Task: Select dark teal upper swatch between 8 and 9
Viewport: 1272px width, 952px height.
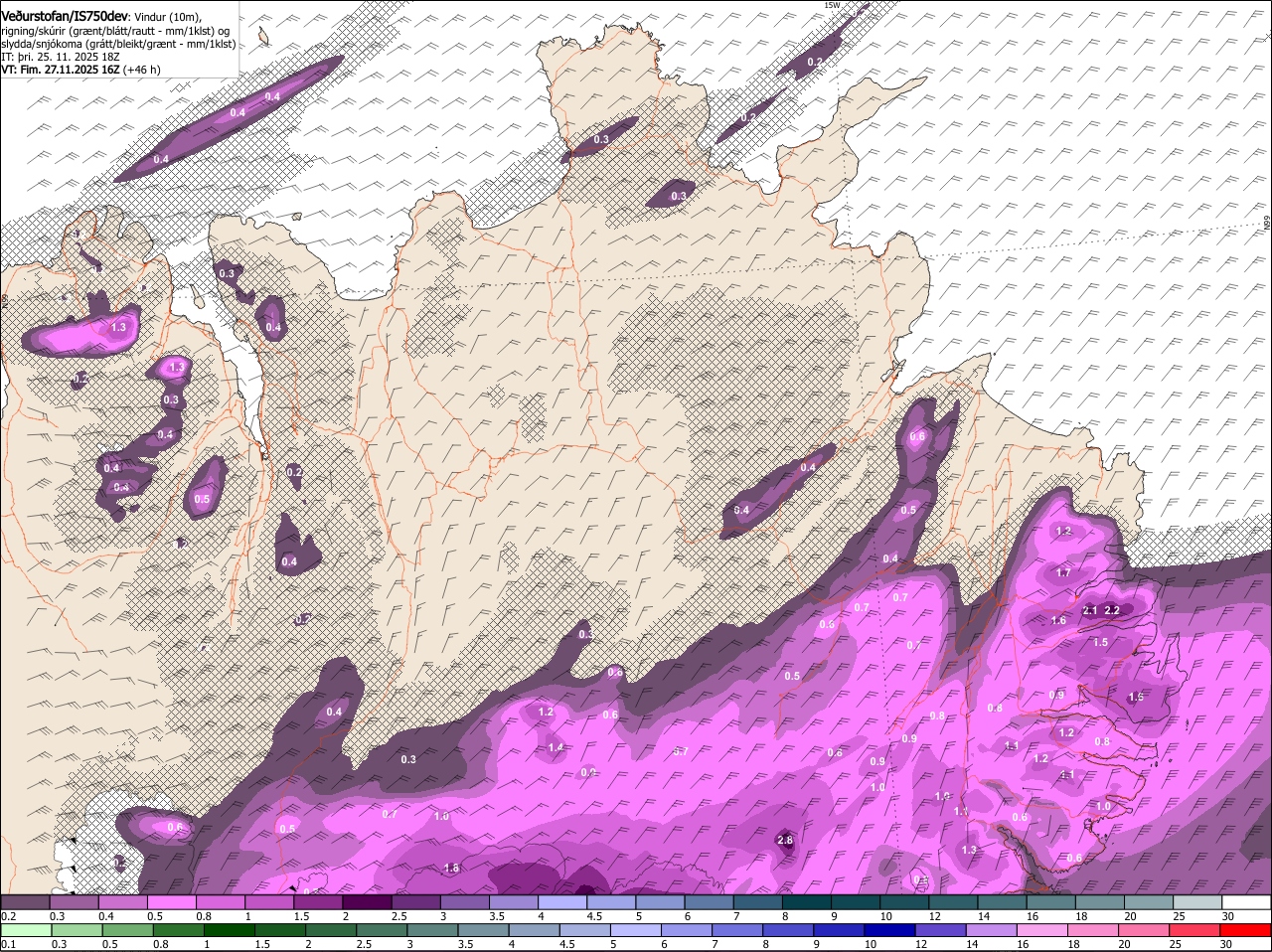Action: tap(806, 902)
